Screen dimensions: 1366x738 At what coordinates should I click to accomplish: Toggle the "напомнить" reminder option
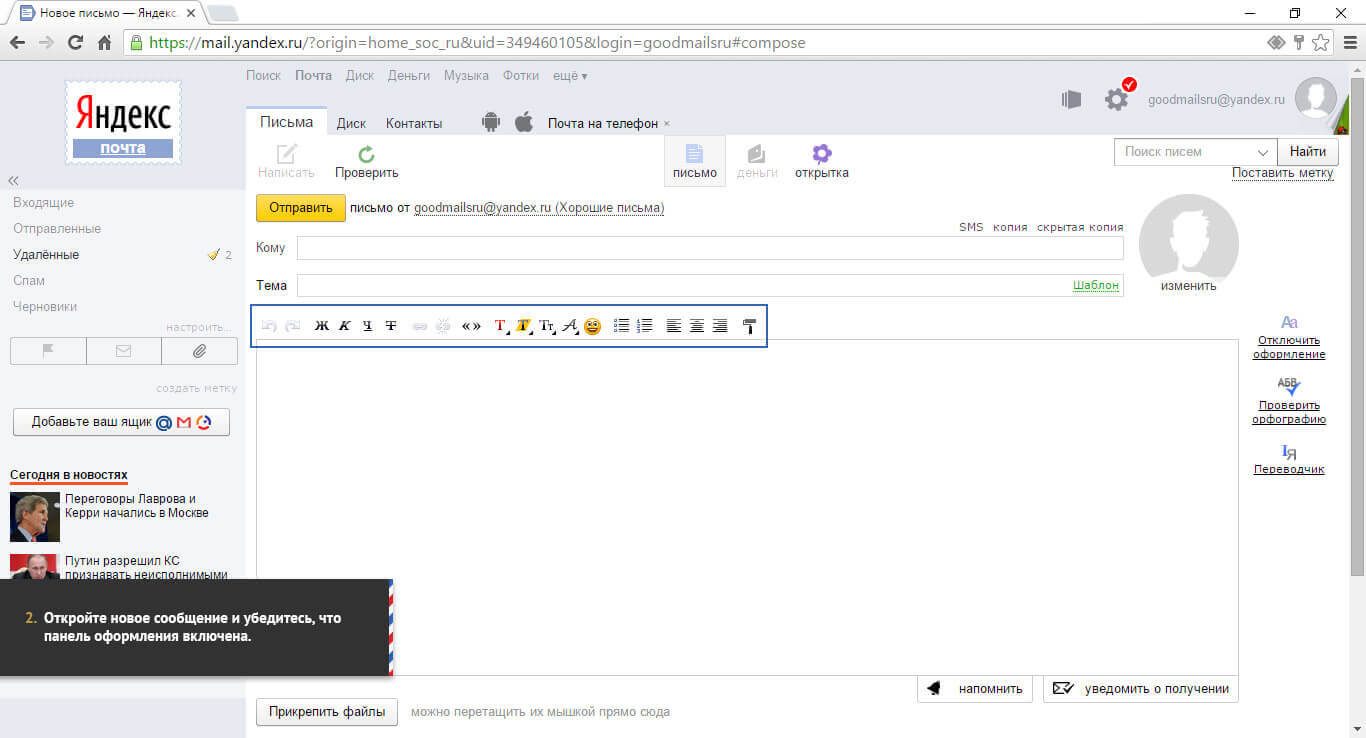[x=975, y=688]
